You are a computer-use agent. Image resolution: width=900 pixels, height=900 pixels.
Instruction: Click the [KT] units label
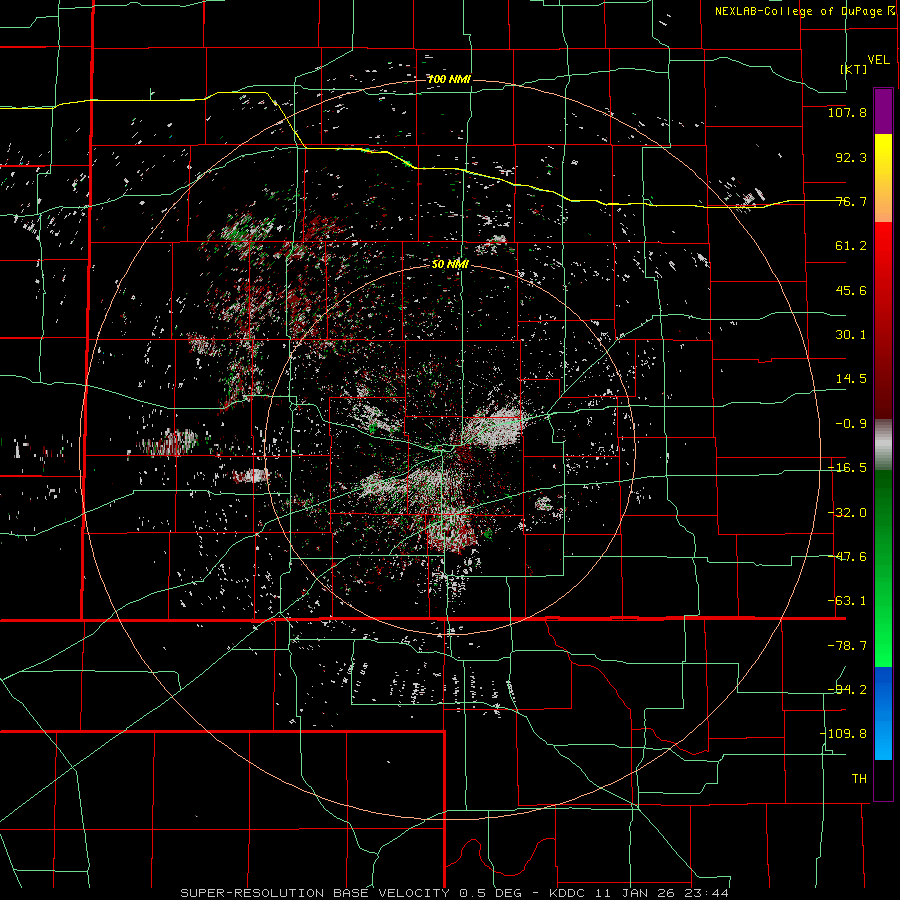point(854,69)
